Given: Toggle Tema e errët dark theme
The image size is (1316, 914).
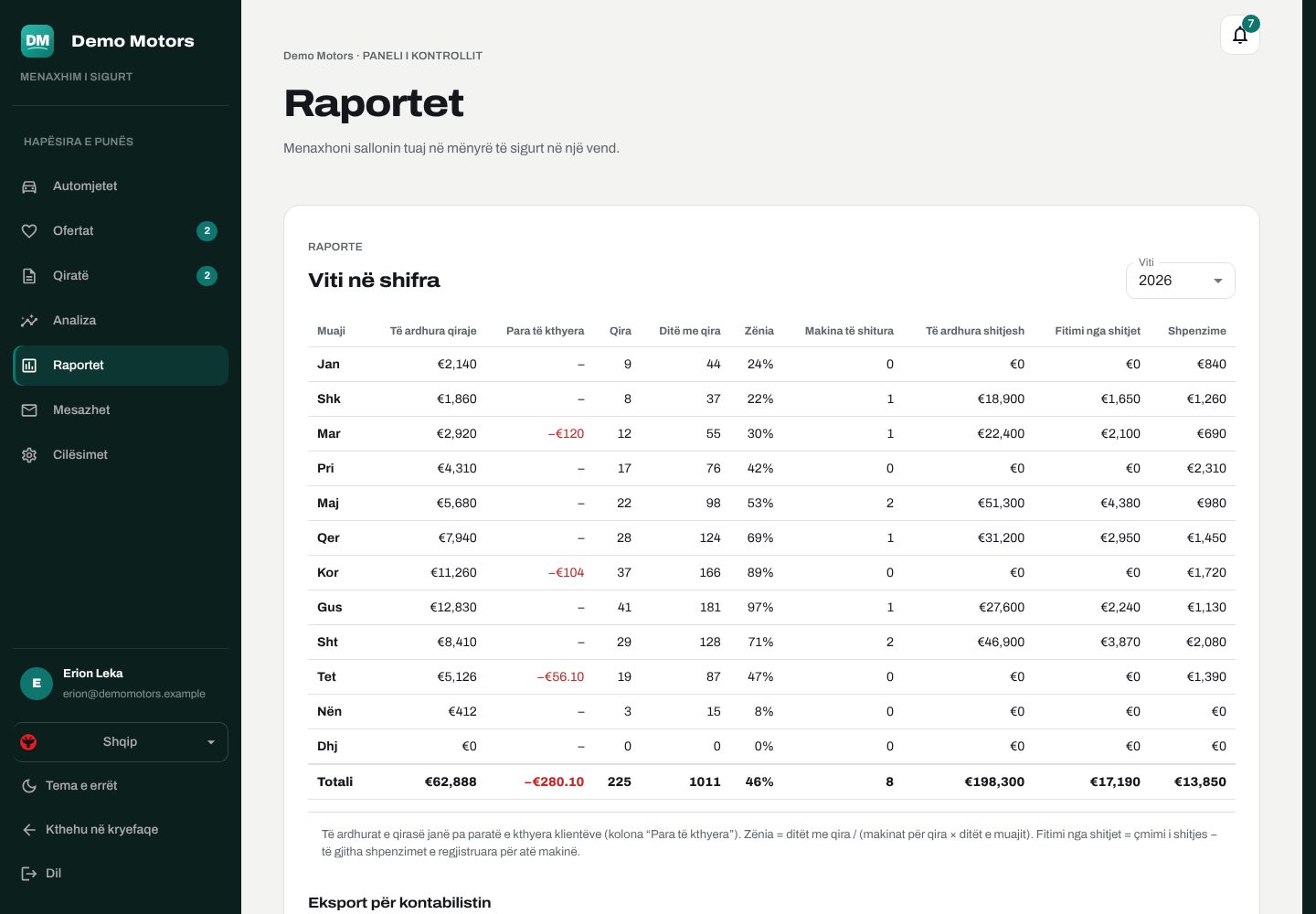Looking at the screenshot, I should tap(121, 786).
